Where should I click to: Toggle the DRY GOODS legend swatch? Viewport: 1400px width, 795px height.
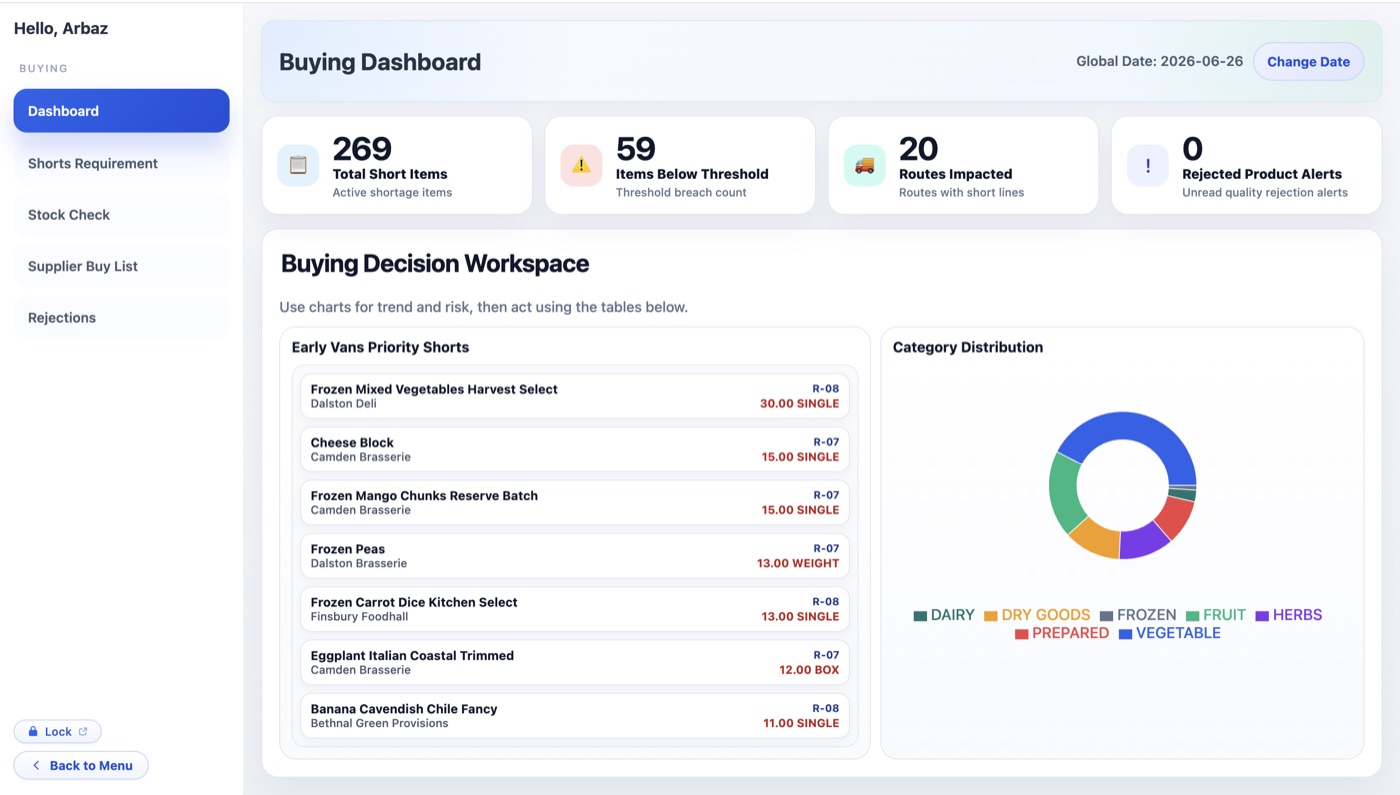991,616
